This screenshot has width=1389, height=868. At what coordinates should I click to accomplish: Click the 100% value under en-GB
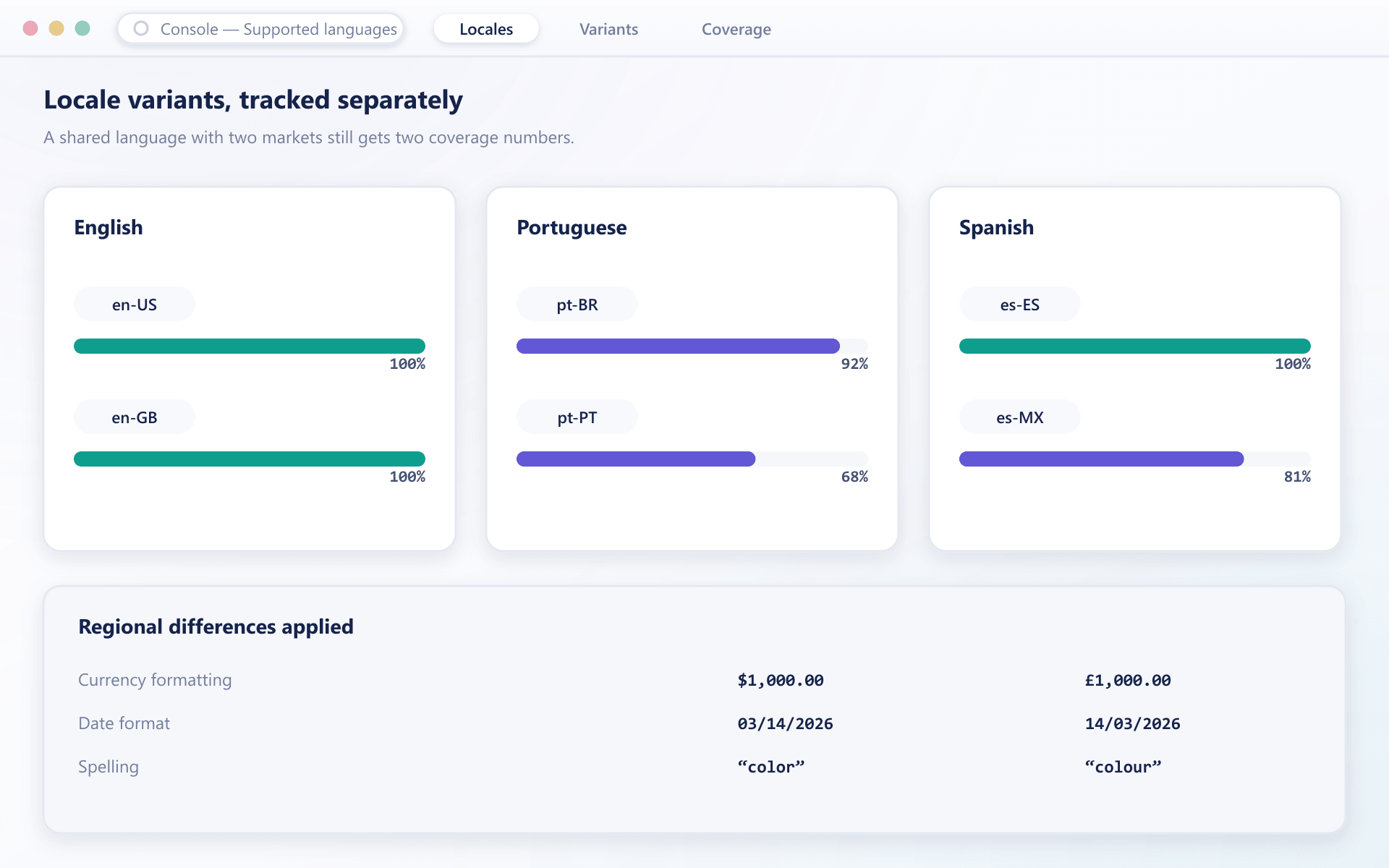tap(407, 477)
